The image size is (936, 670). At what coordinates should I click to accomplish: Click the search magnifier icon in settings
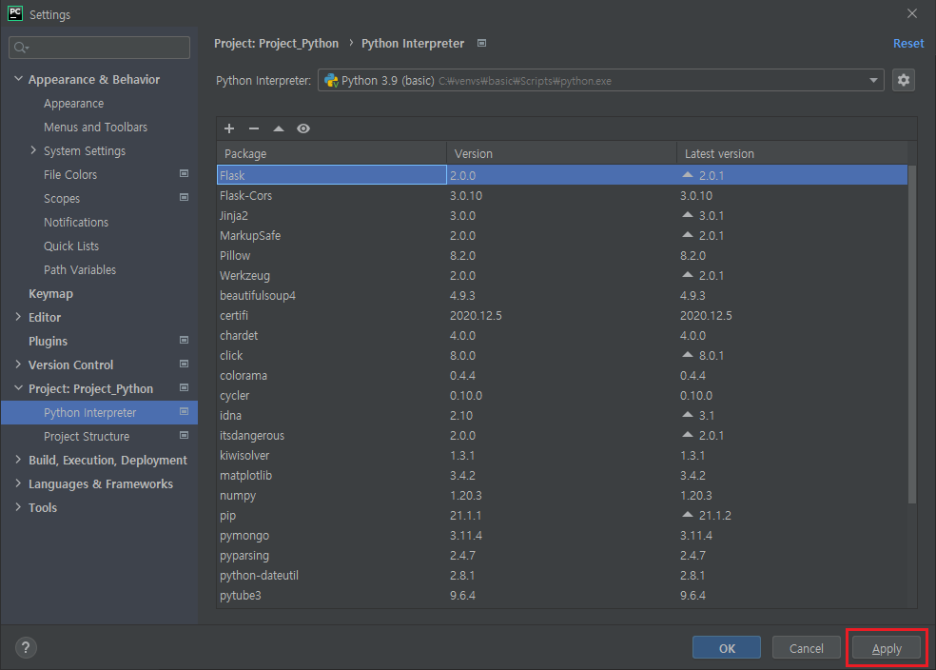[x=21, y=47]
